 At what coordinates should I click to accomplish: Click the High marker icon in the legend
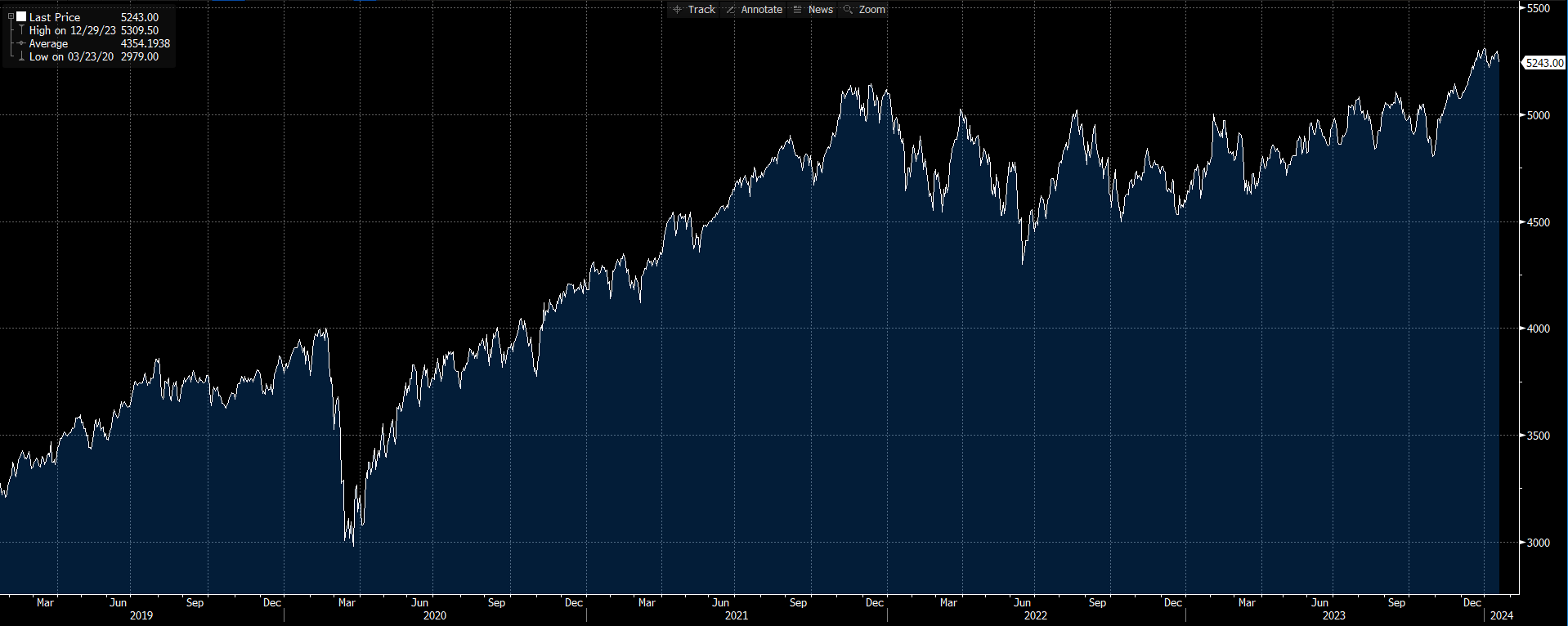(x=21, y=30)
